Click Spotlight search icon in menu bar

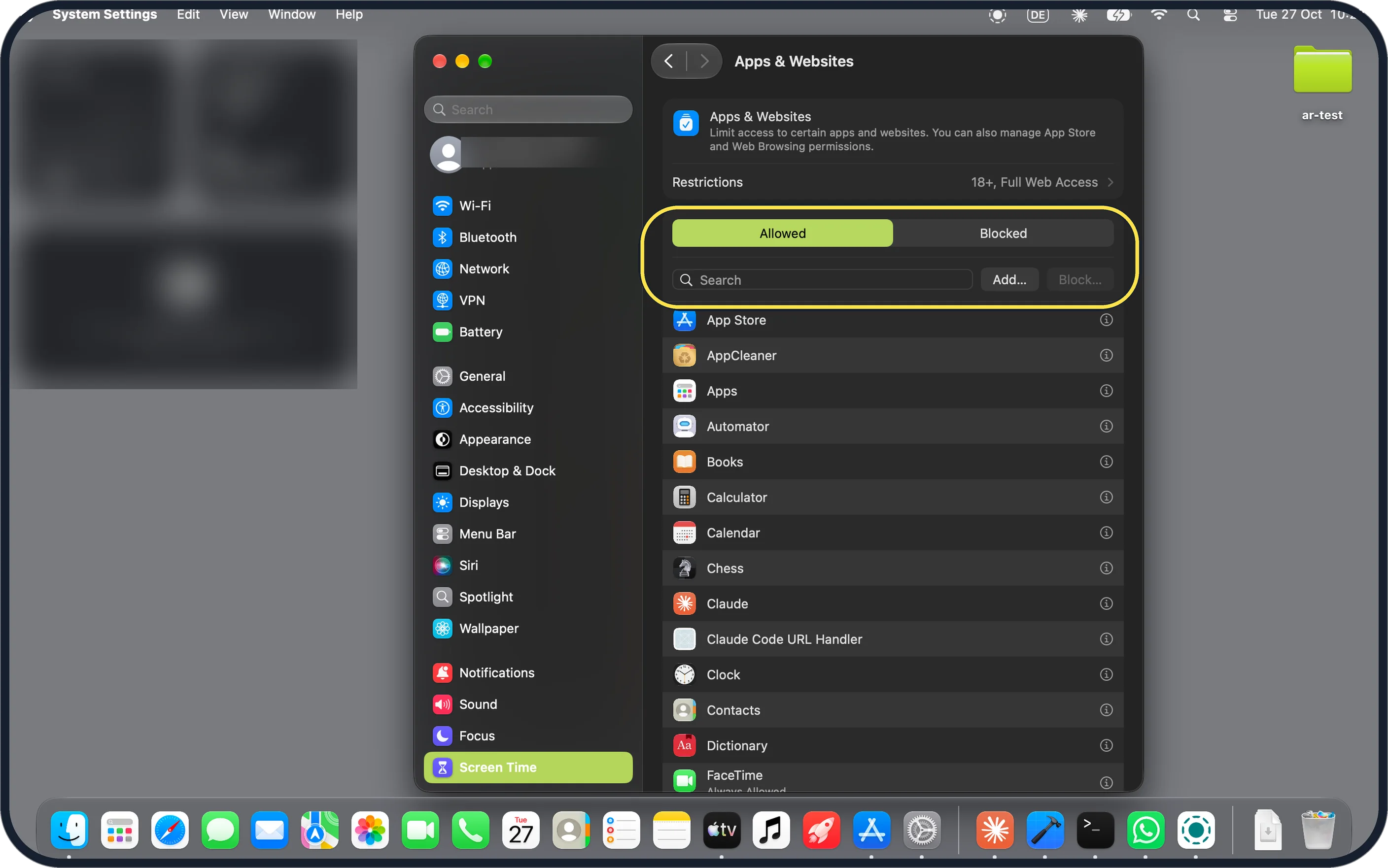tap(1193, 15)
